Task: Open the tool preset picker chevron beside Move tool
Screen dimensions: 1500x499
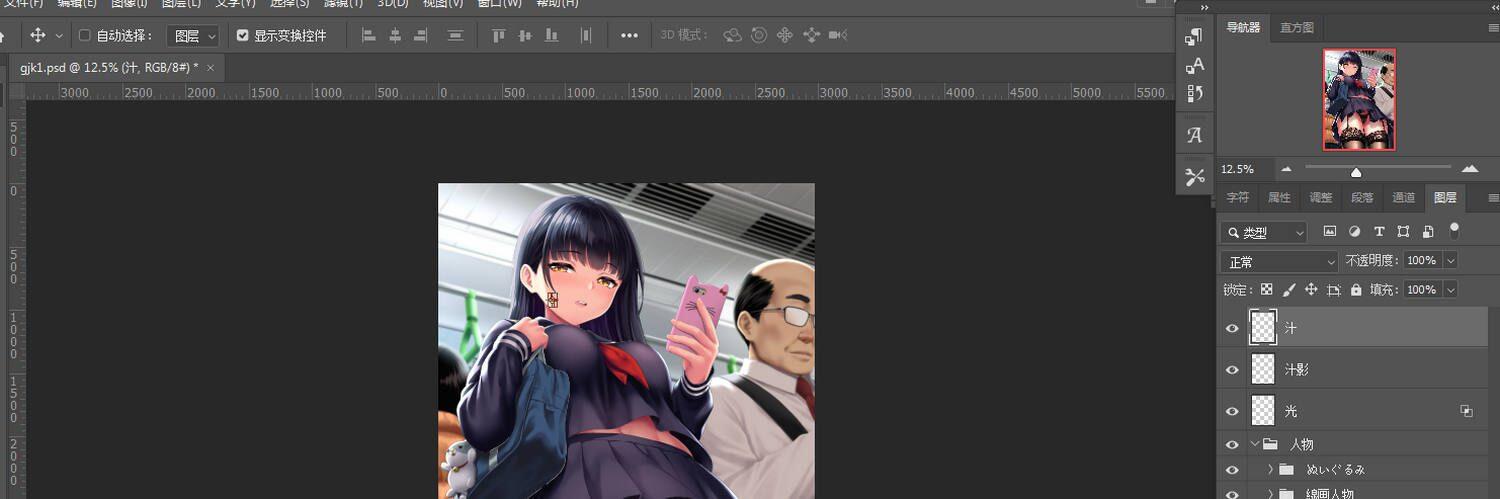Action: 59,36
